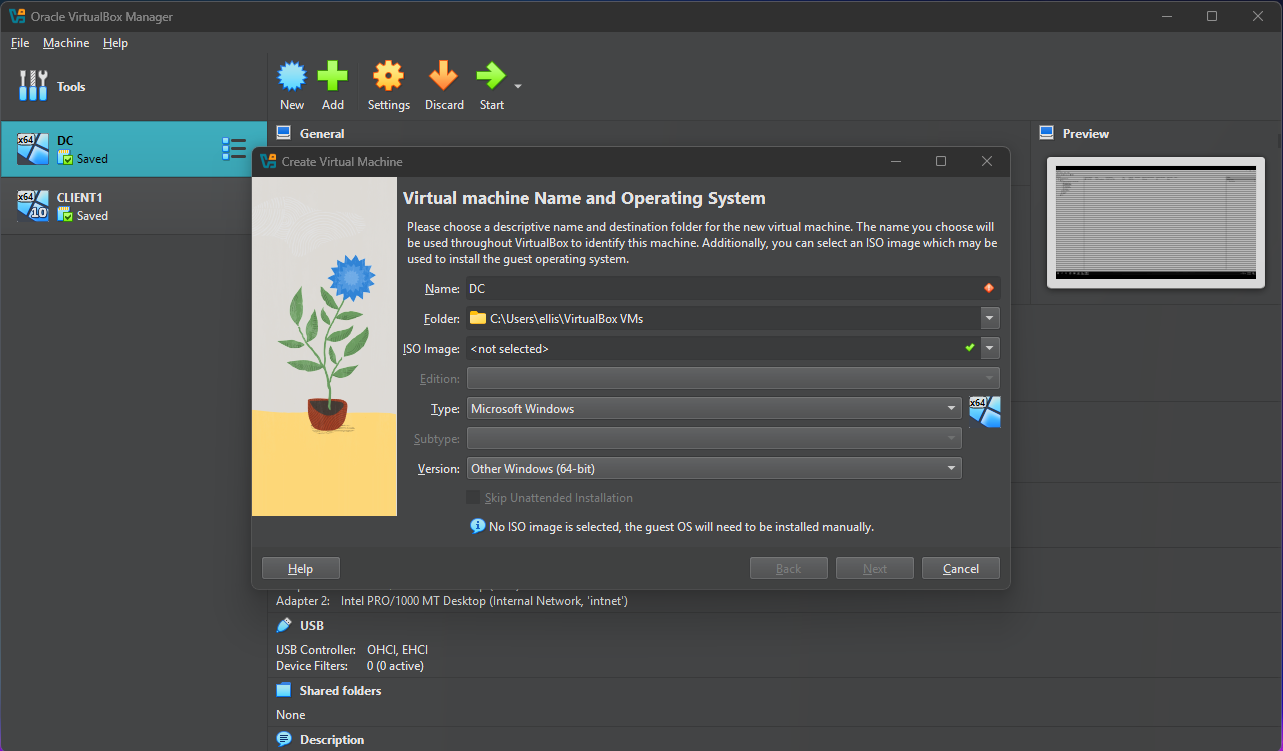Open the Version dropdown Other Windows (64-bit)

(x=714, y=468)
